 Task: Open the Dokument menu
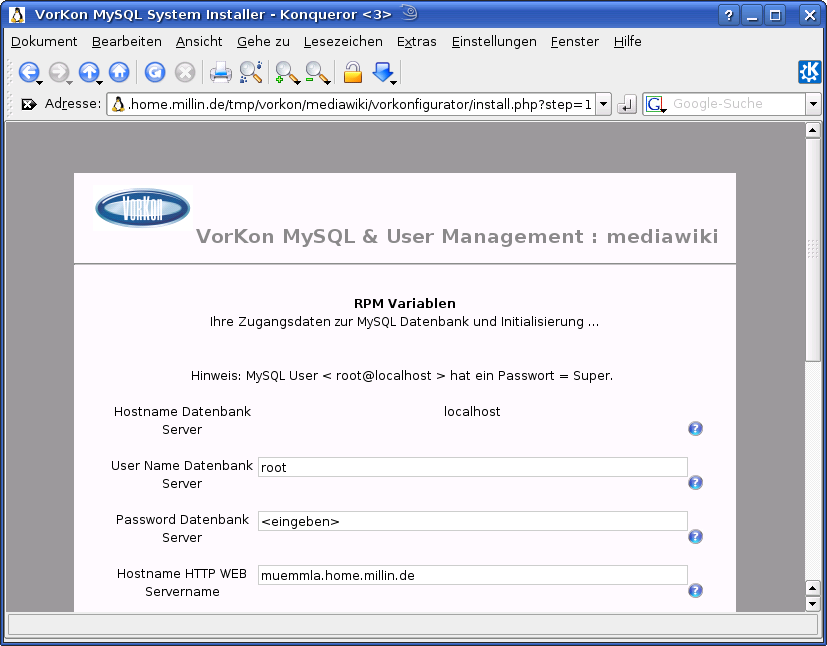pyautogui.click(x=44, y=42)
